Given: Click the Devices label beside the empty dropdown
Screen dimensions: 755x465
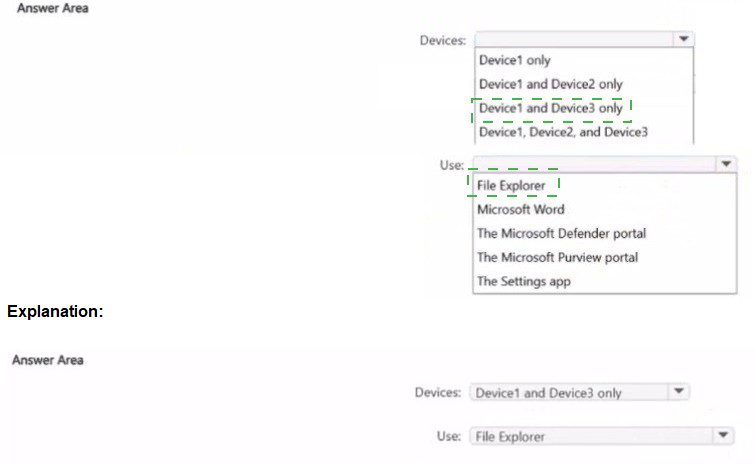Looking at the screenshot, I should (x=444, y=40).
